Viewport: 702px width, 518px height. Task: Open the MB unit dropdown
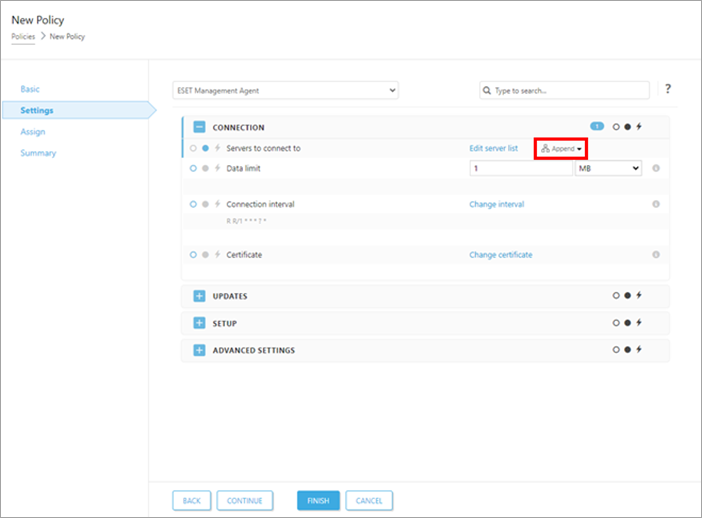click(x=608, y=168)
